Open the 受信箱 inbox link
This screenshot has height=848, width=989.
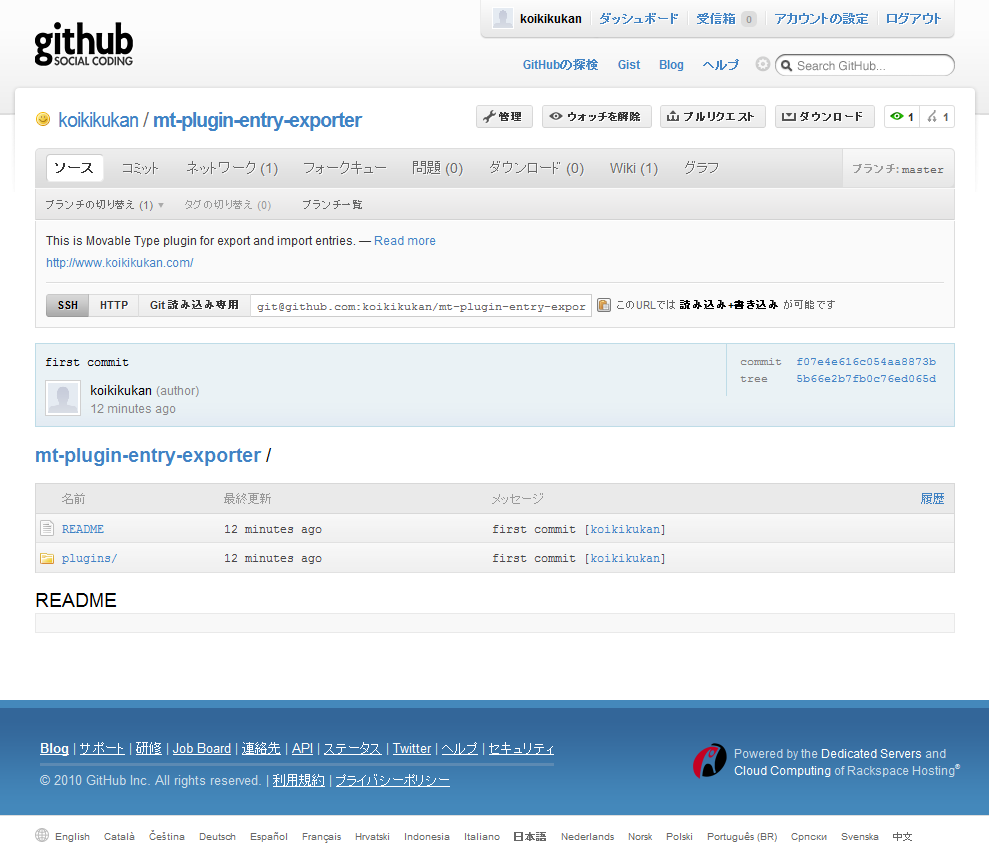pos(716,19)
